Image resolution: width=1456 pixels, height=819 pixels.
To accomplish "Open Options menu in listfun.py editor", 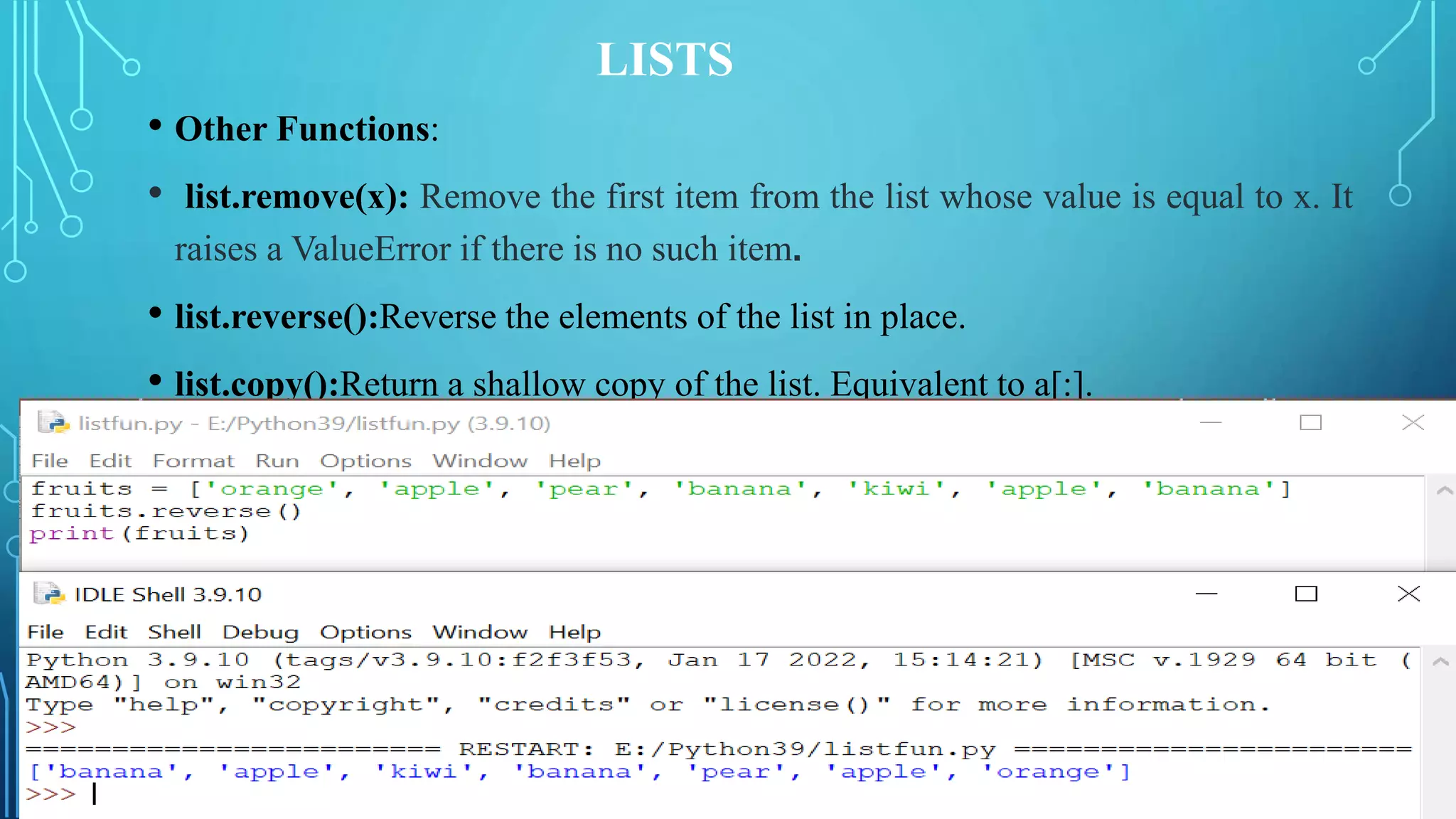I will [x=365, y=461].
